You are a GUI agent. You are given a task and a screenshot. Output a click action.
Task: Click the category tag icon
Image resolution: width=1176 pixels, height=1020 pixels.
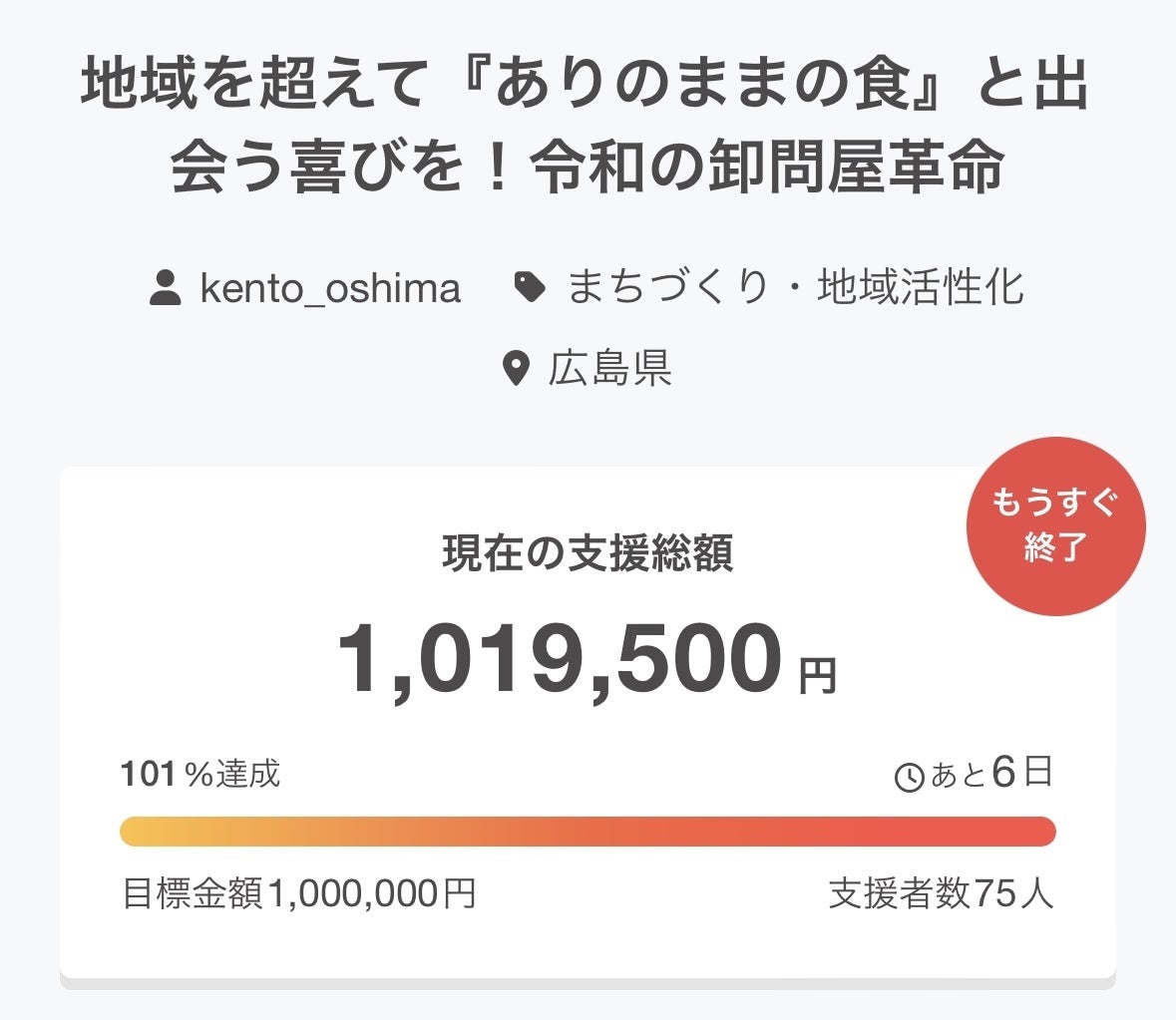click(x=530, y=288)
